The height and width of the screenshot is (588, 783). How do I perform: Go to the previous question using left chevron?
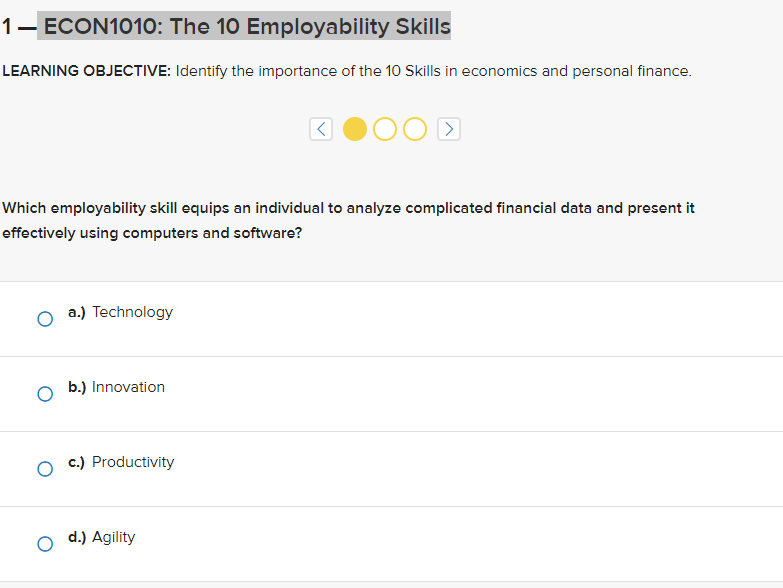point(321,129)
